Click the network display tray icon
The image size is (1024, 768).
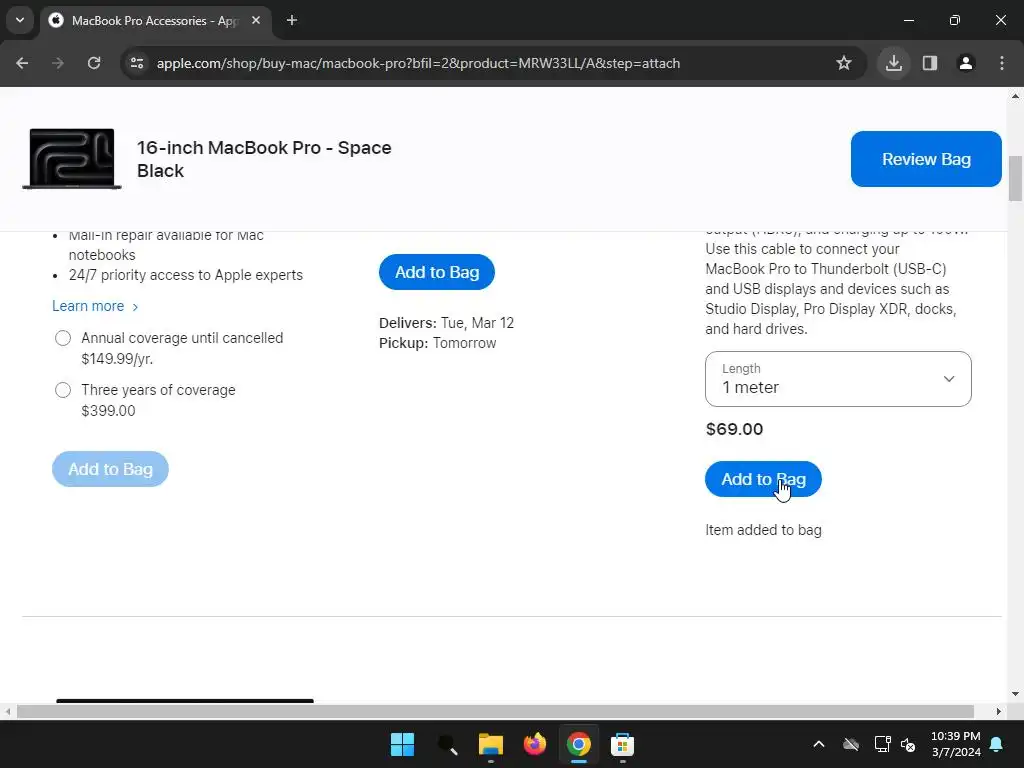point(882,744)
